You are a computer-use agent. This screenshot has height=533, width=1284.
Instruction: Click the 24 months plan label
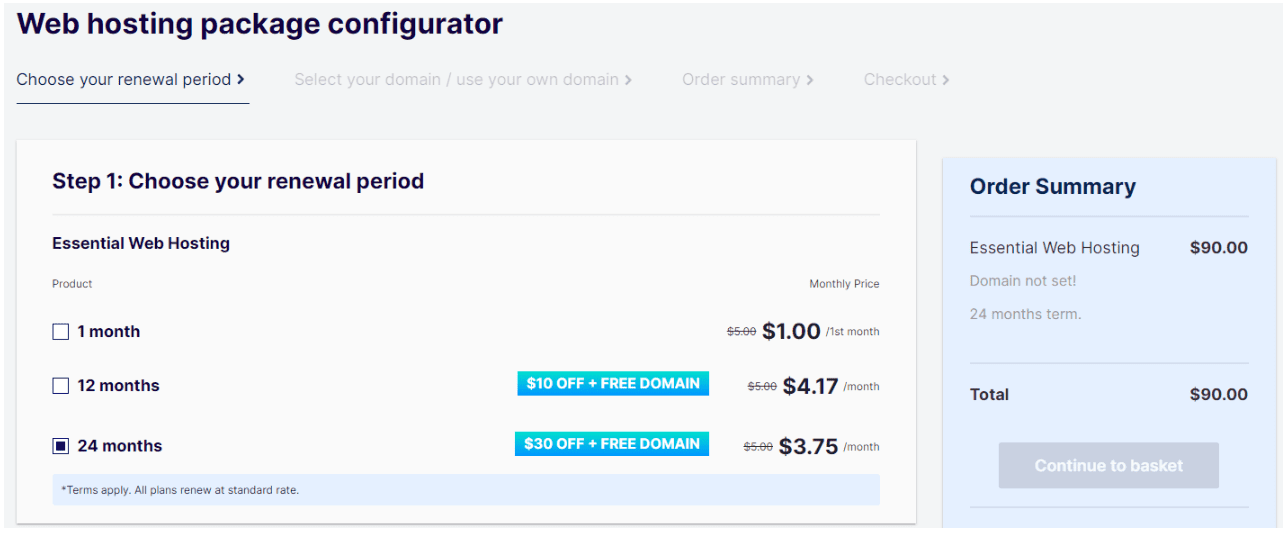tap(119, 446)
